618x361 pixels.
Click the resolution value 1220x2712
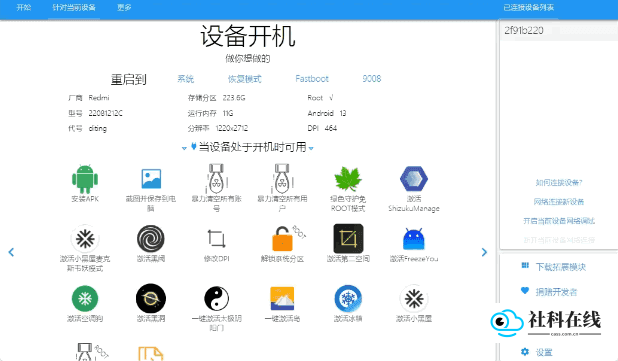(232, 128)
